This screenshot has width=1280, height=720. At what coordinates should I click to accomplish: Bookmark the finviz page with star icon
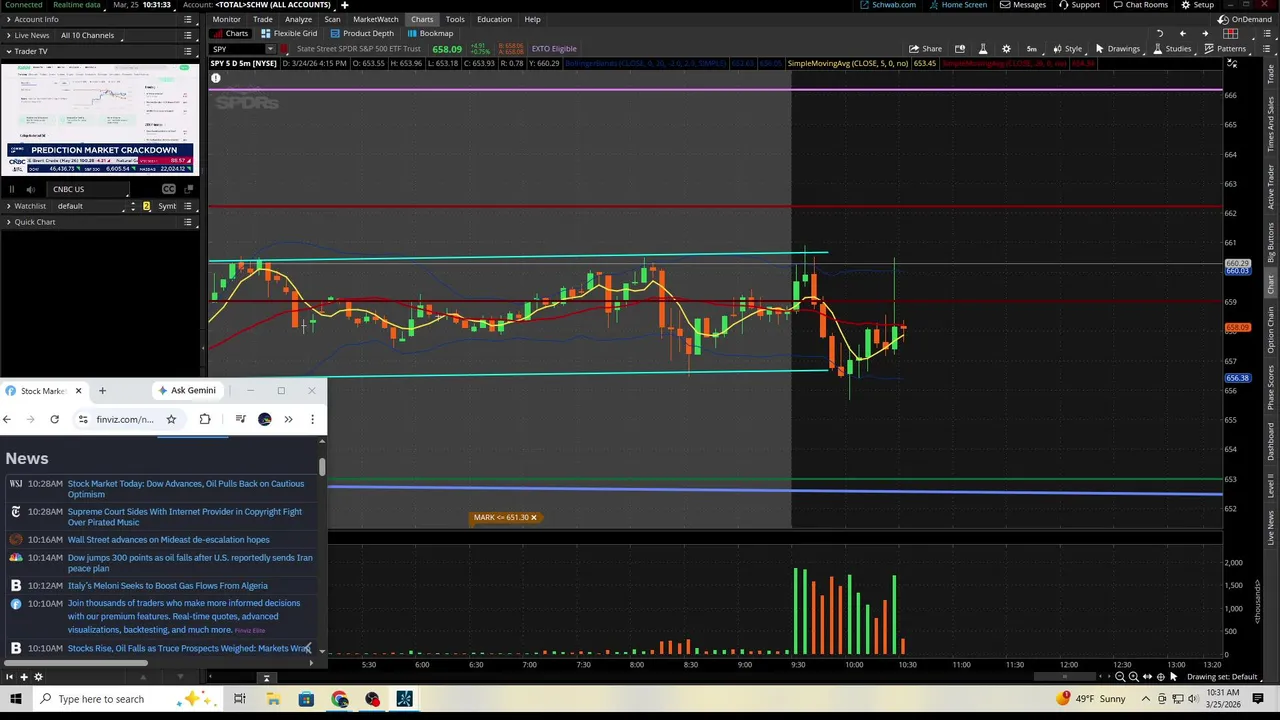point(171,419)
